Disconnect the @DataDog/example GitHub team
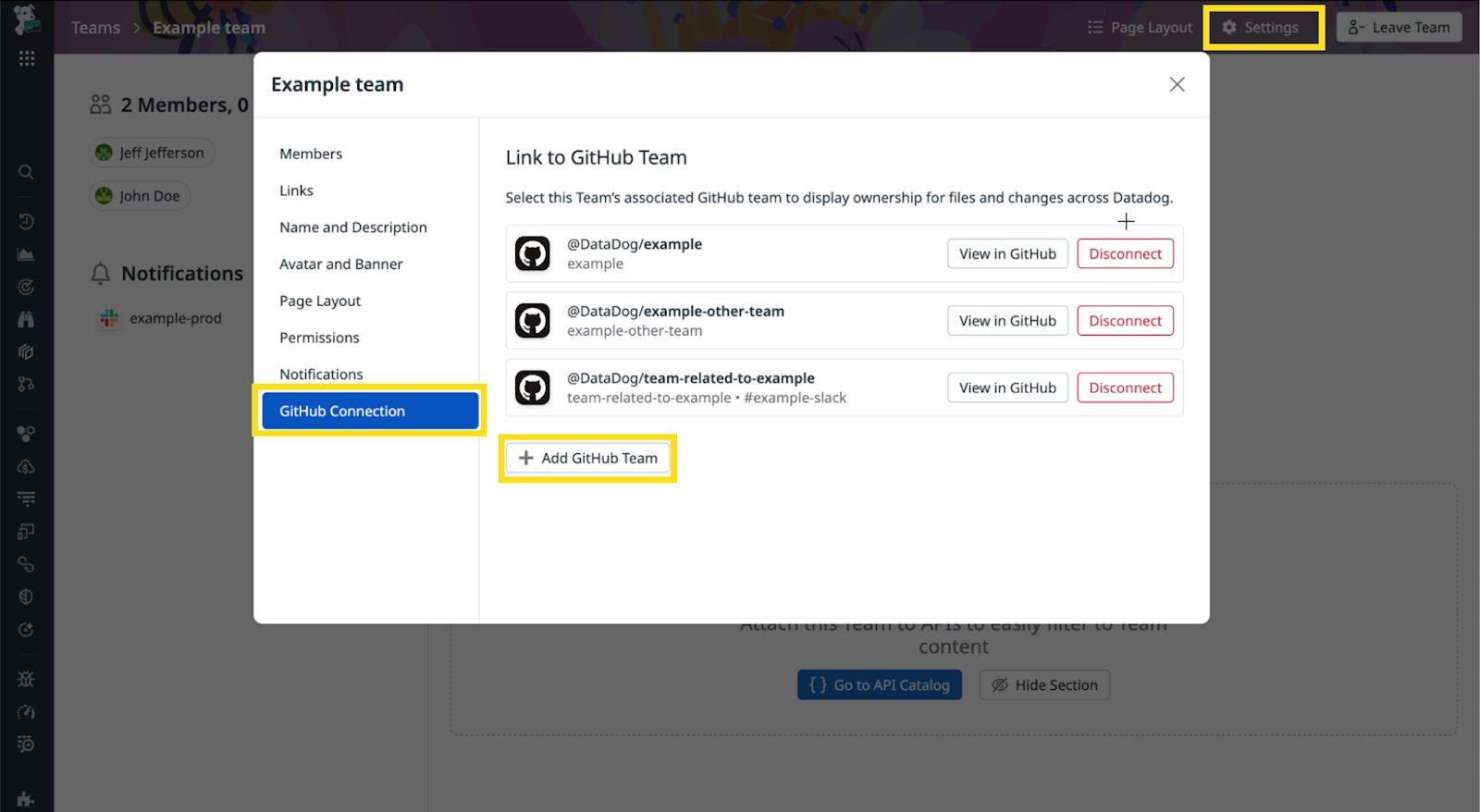 (1125, 253)
